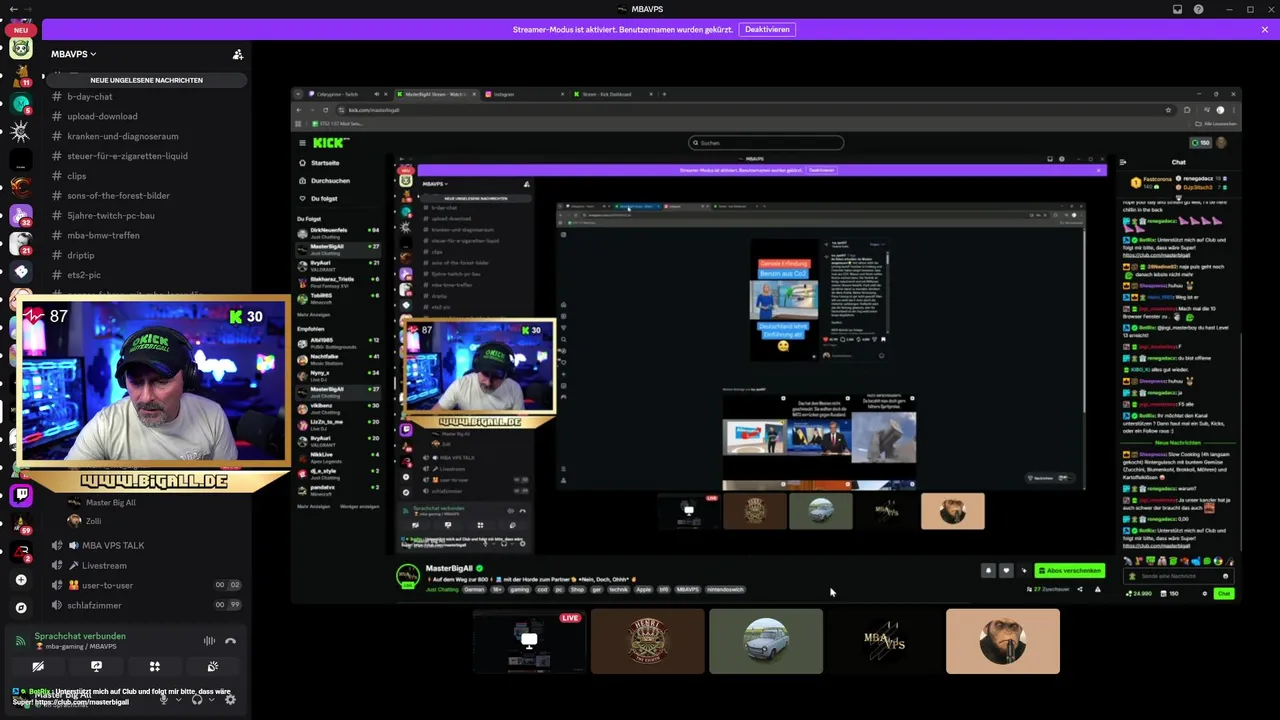Select the LIVE screen share thumbnail
1280x720 pixels.
tap(529, 641)
